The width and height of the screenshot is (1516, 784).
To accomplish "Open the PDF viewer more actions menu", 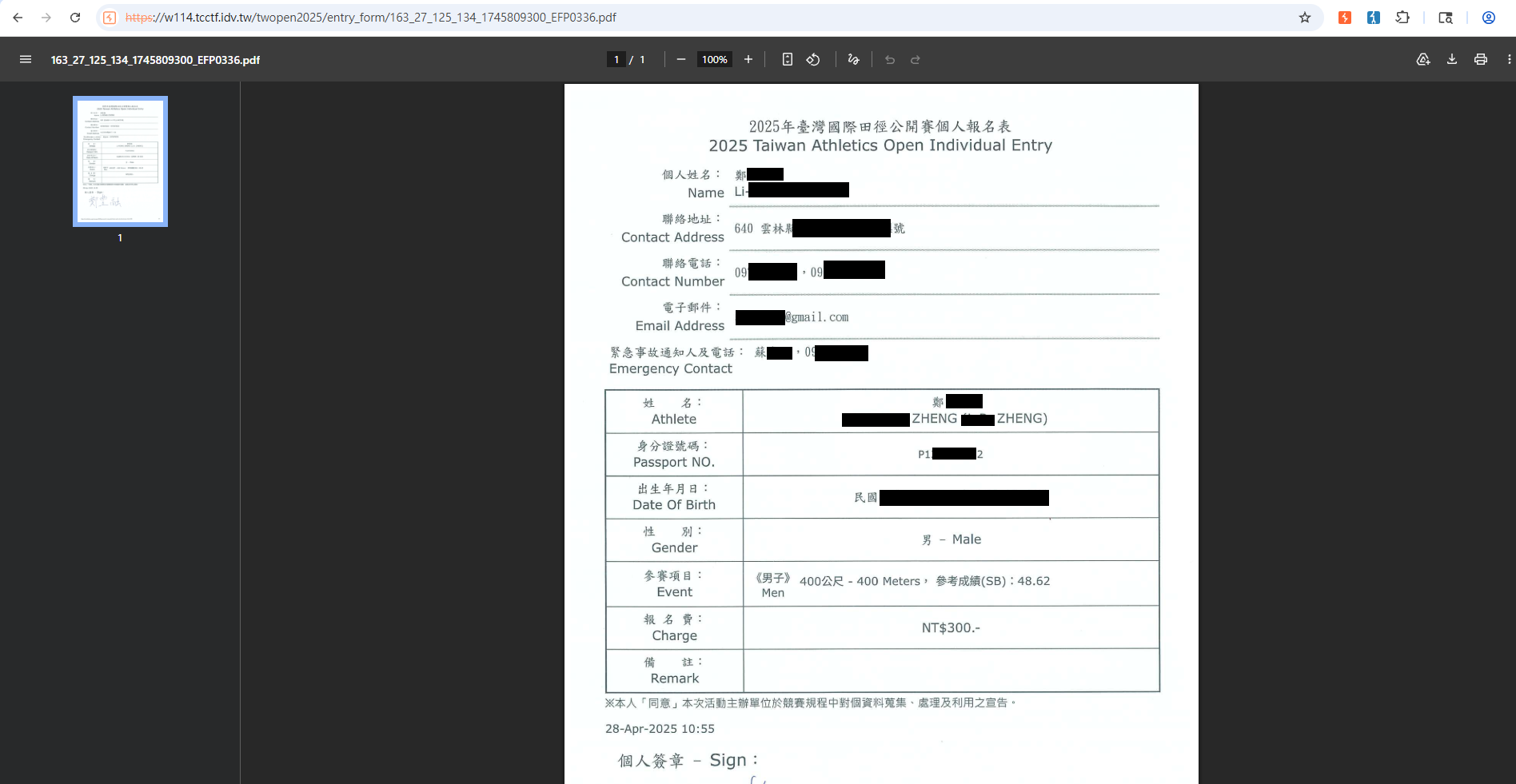I will pos(1509,59).
